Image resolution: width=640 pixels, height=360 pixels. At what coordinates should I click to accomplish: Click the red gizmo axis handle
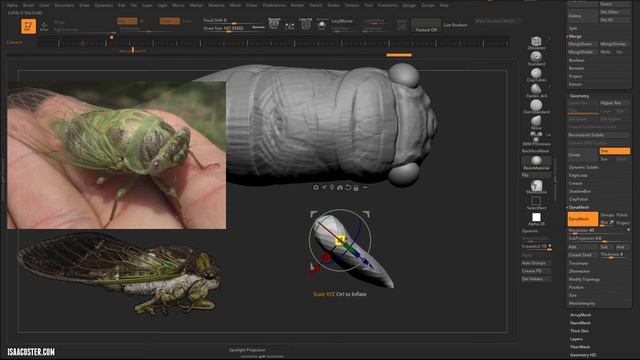point(326,257)
